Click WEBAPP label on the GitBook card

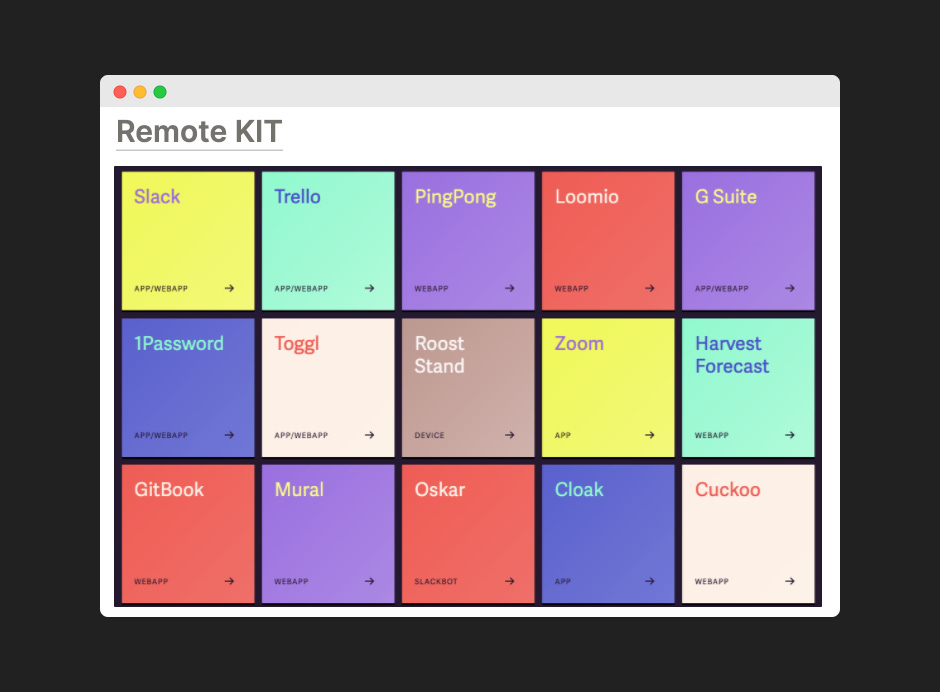coord(151,581)
